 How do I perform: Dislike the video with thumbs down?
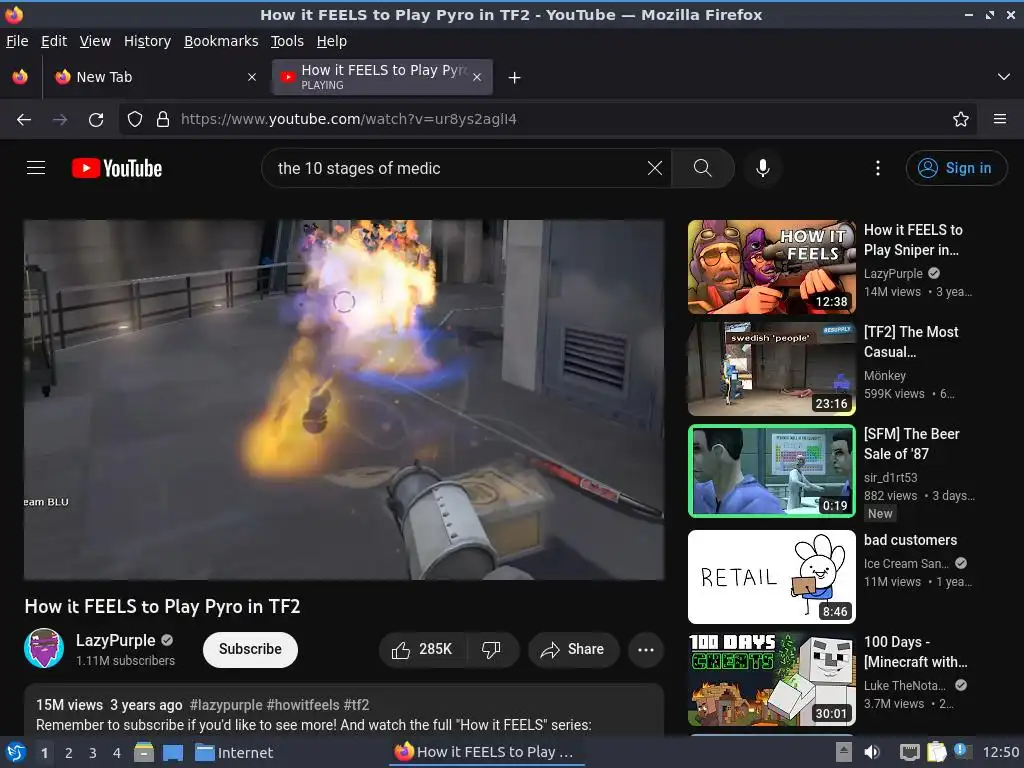491,650
